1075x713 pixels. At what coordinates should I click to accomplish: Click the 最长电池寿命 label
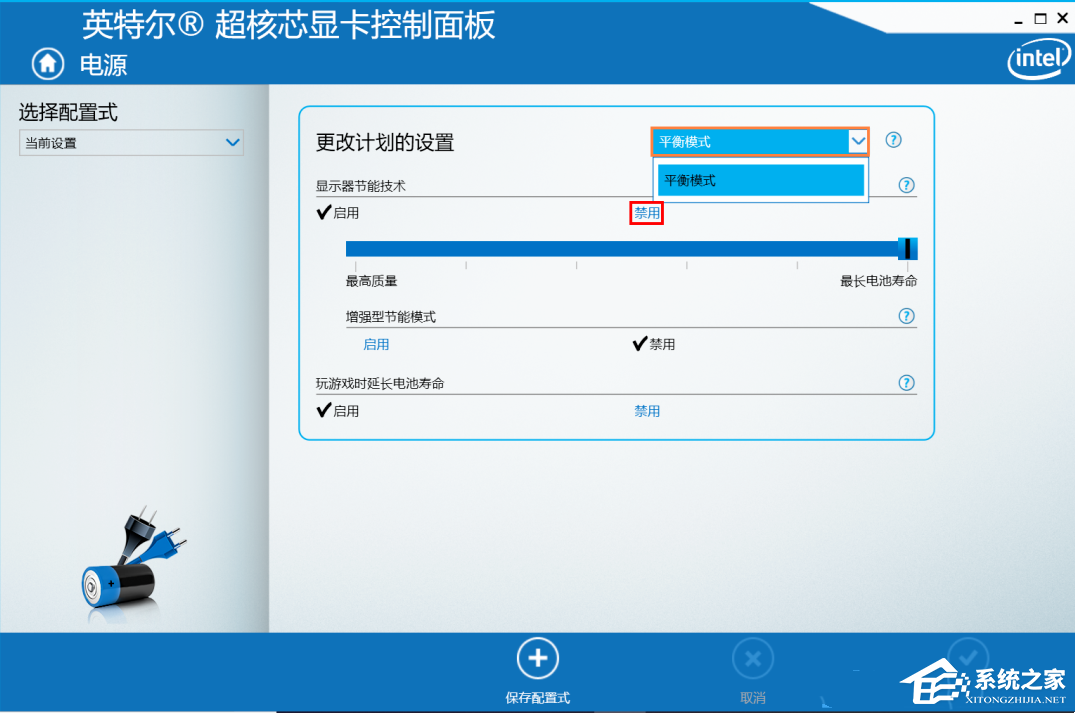pyautogui.click(x=878, y=281)
